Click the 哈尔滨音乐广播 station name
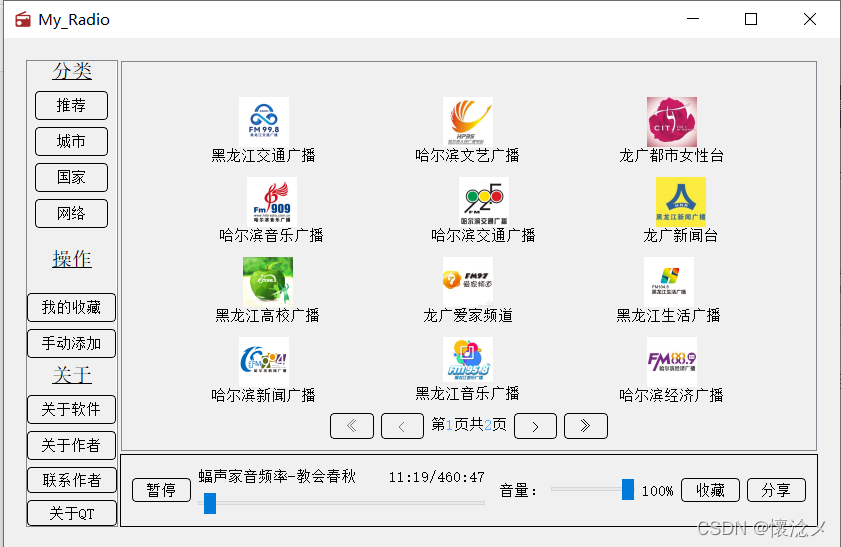The image size is (841, 547). pos(271,235)
